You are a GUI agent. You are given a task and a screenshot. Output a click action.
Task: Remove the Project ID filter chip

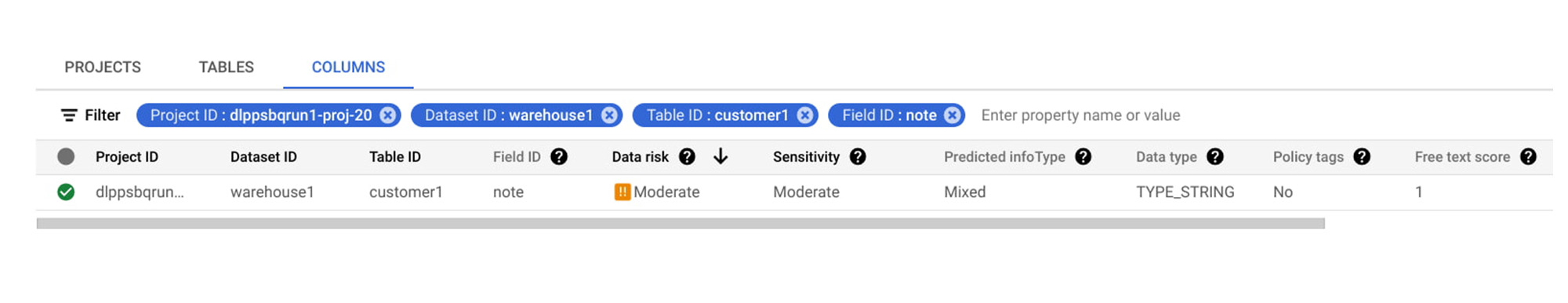(388, 115)
